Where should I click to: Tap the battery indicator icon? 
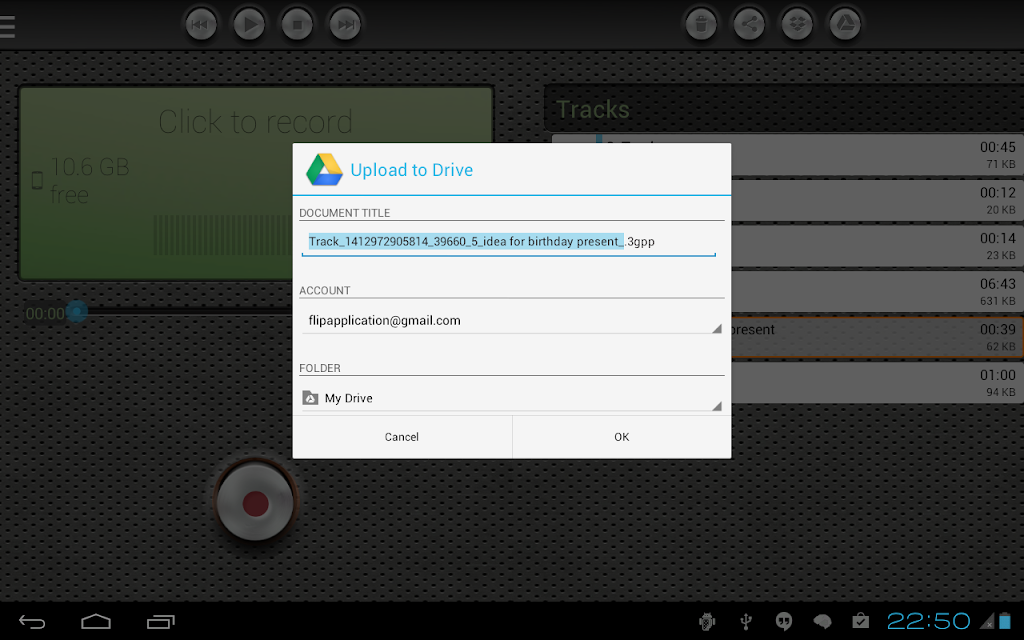pyautogui.click(x=1004, y=621)
